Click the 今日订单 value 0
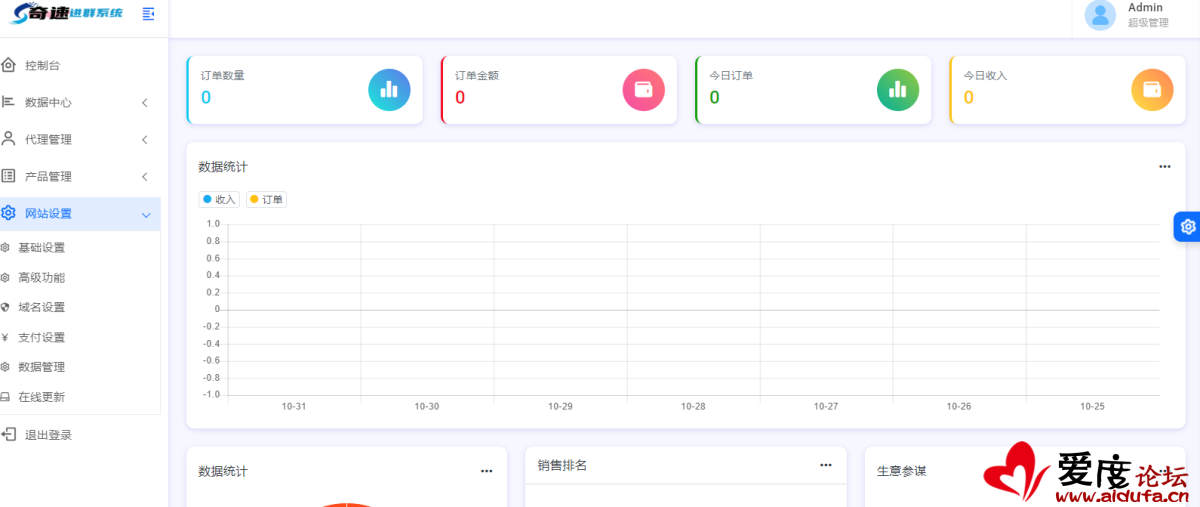The image size is (1200, 507). 714,97
